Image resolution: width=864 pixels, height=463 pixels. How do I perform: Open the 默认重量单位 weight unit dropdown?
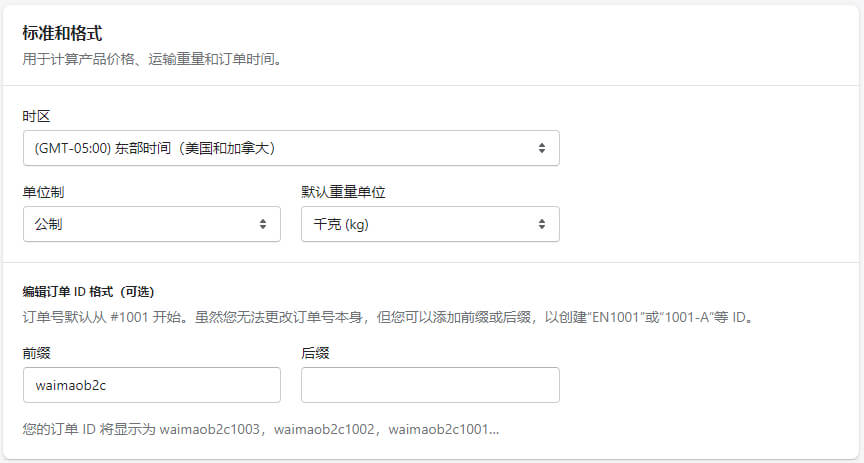[430, 224]
